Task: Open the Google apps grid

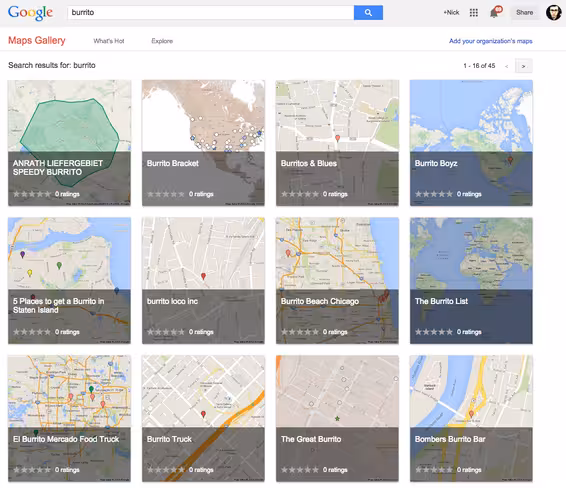Action: click(x=474, y=13)
